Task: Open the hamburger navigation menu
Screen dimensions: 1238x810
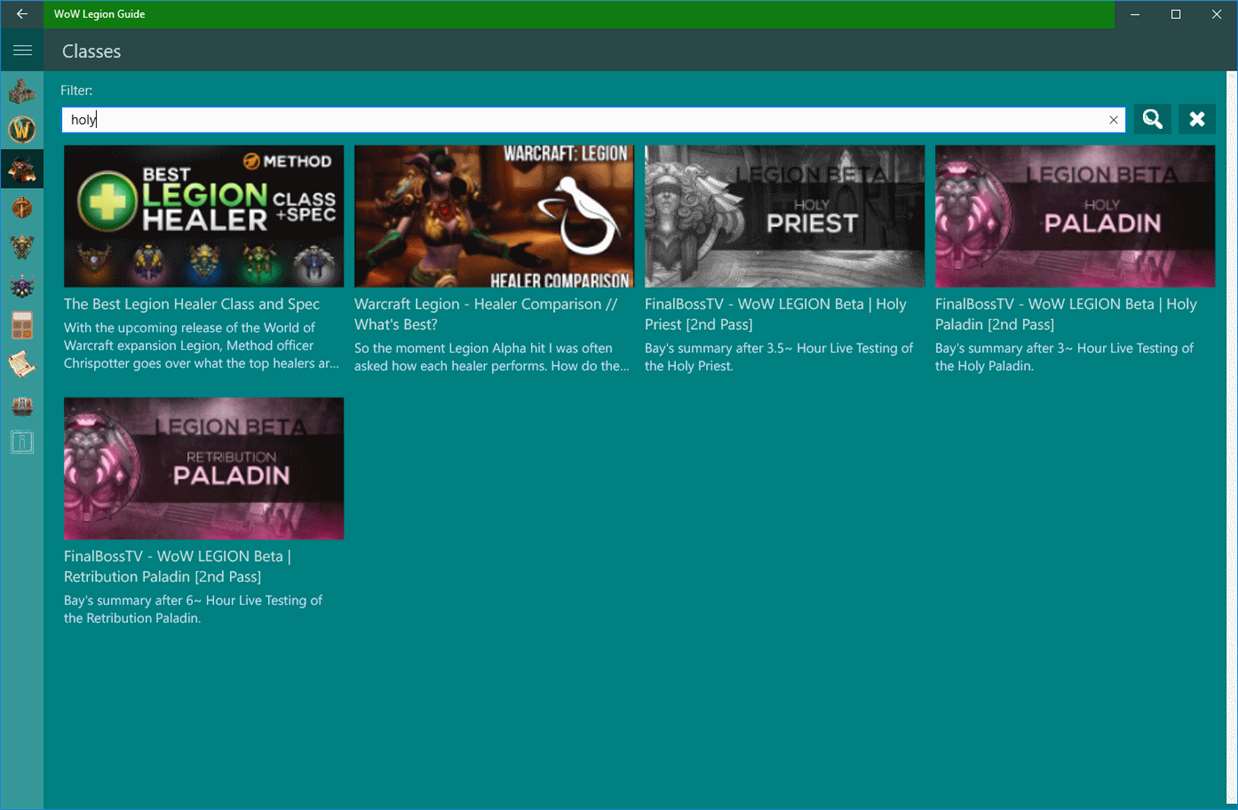Action: pos(22,51)
